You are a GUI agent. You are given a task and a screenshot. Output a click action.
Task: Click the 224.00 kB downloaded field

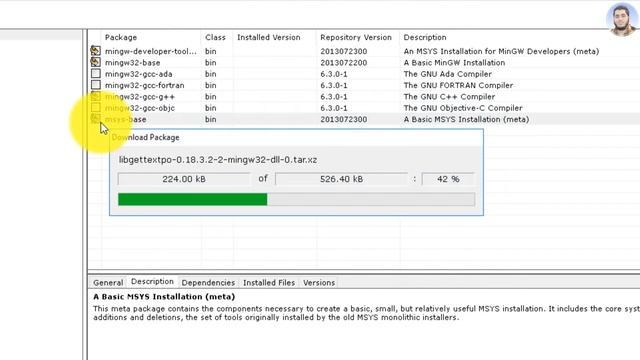184,179
